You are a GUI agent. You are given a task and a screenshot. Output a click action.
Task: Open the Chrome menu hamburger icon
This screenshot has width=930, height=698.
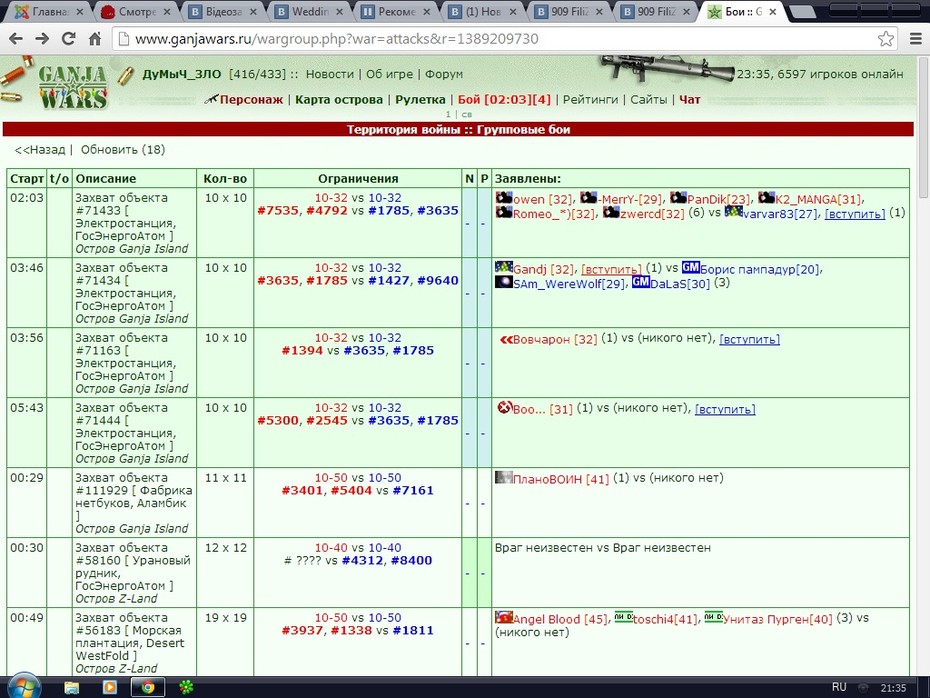point(915,39)
